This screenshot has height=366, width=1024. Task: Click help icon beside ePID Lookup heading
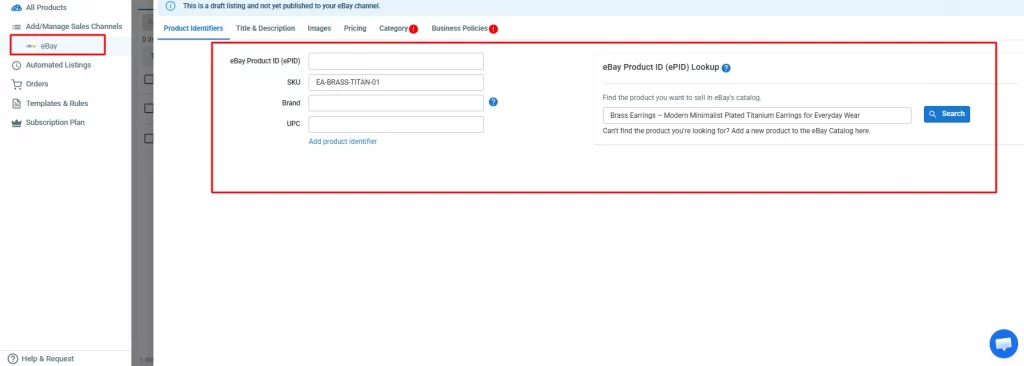click(x=726, y=68)
